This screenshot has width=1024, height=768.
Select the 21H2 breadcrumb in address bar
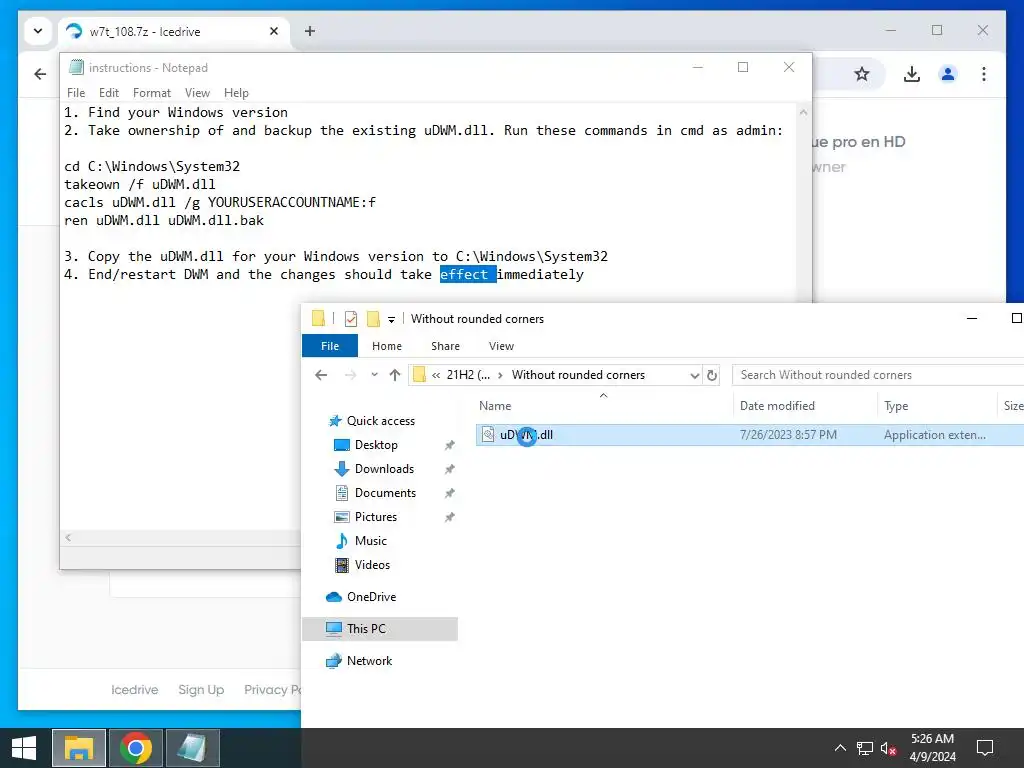point(468,375)
